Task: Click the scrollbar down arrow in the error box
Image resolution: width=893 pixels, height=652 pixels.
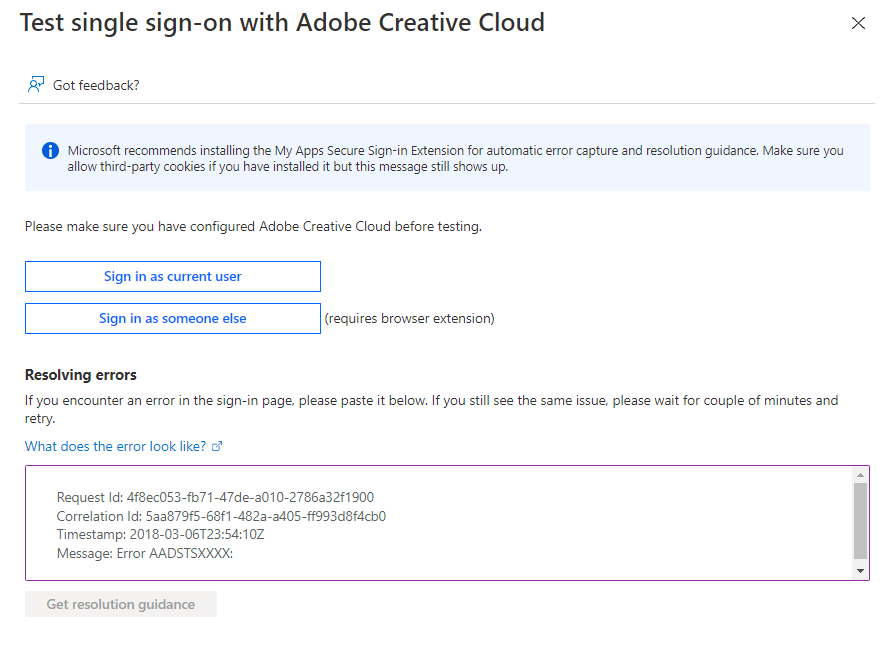Action: point(859,570)
